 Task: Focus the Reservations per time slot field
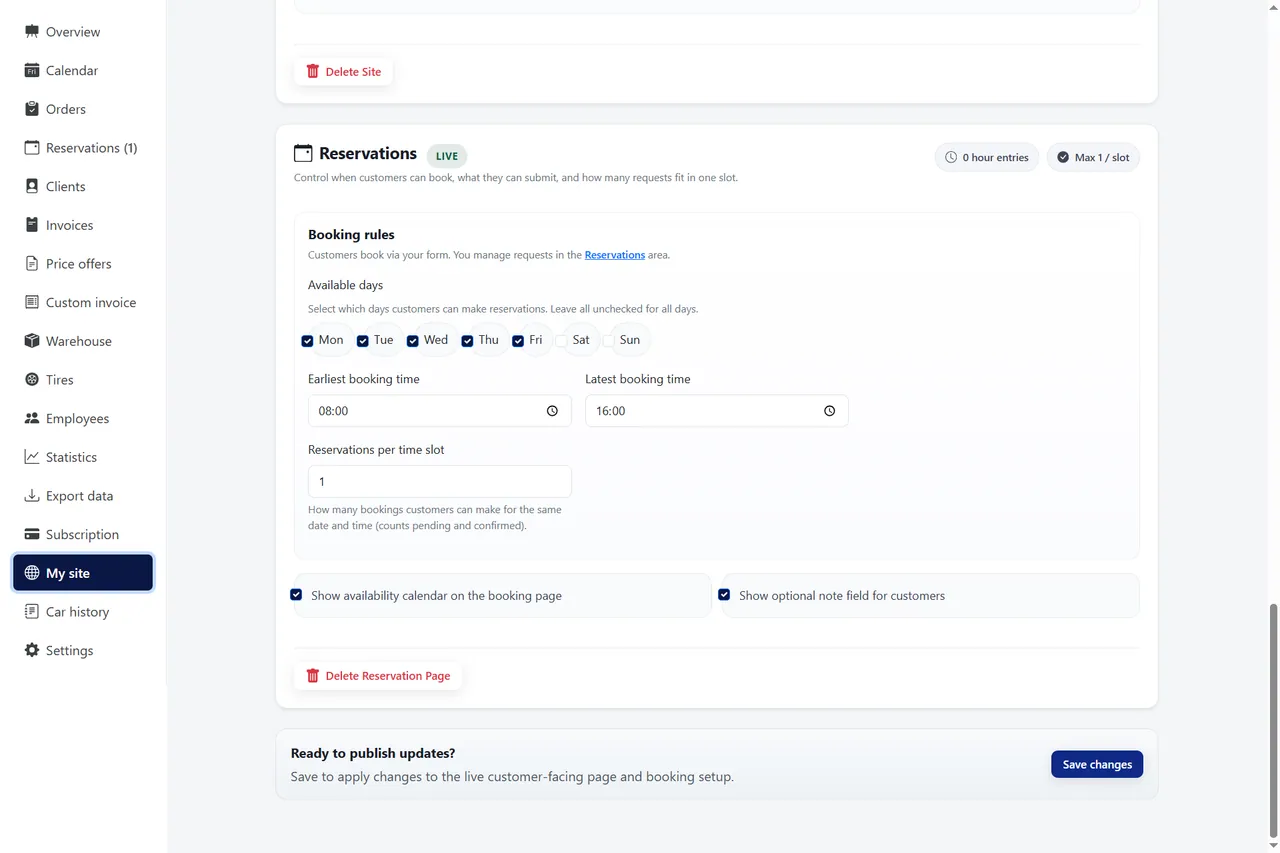click(440, 481)
